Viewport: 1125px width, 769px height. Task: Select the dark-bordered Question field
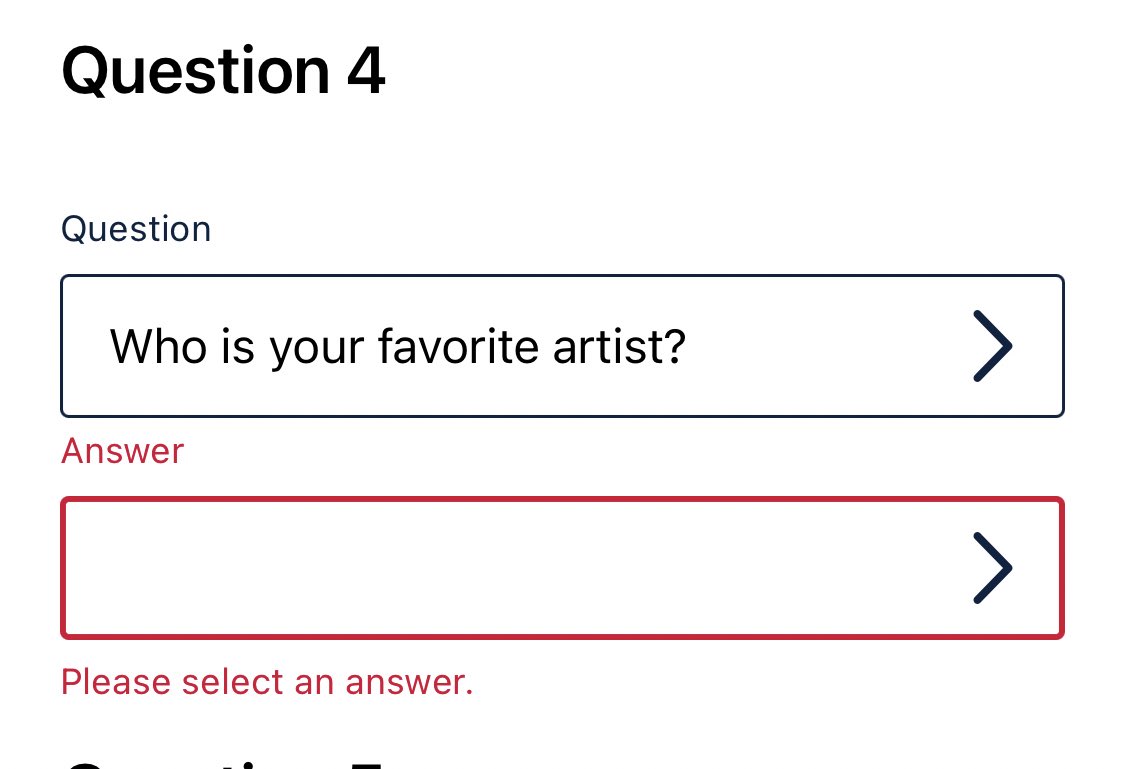pyautogui.click(x=562, y=346)
